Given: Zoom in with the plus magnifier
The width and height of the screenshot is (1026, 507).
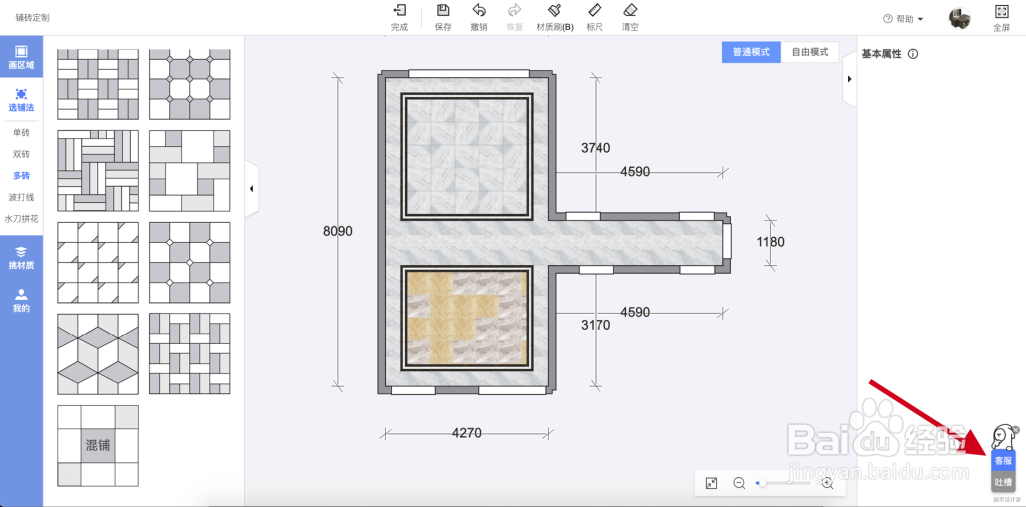Looking at the screenshot, I should (827, 483).
